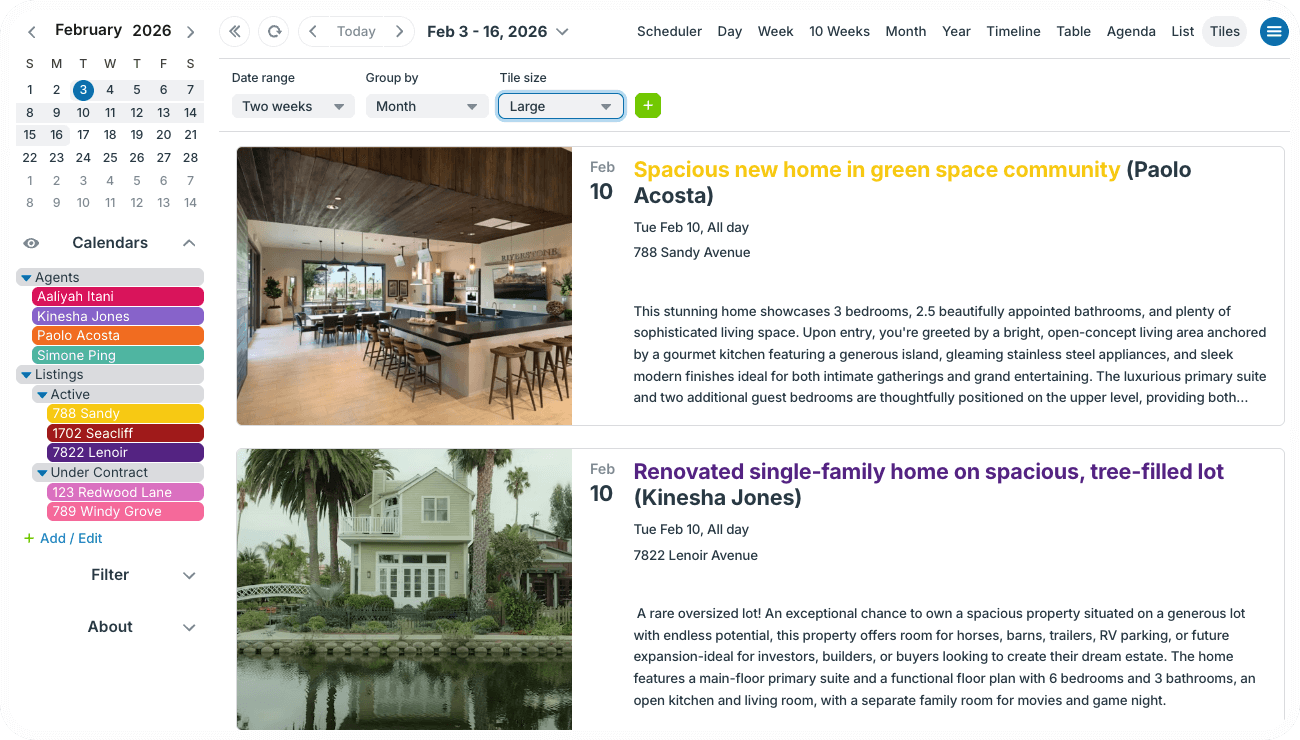Switch to the Timeline view
The width and height of the screenshot is (1300, 740).
pos(1013,31)
